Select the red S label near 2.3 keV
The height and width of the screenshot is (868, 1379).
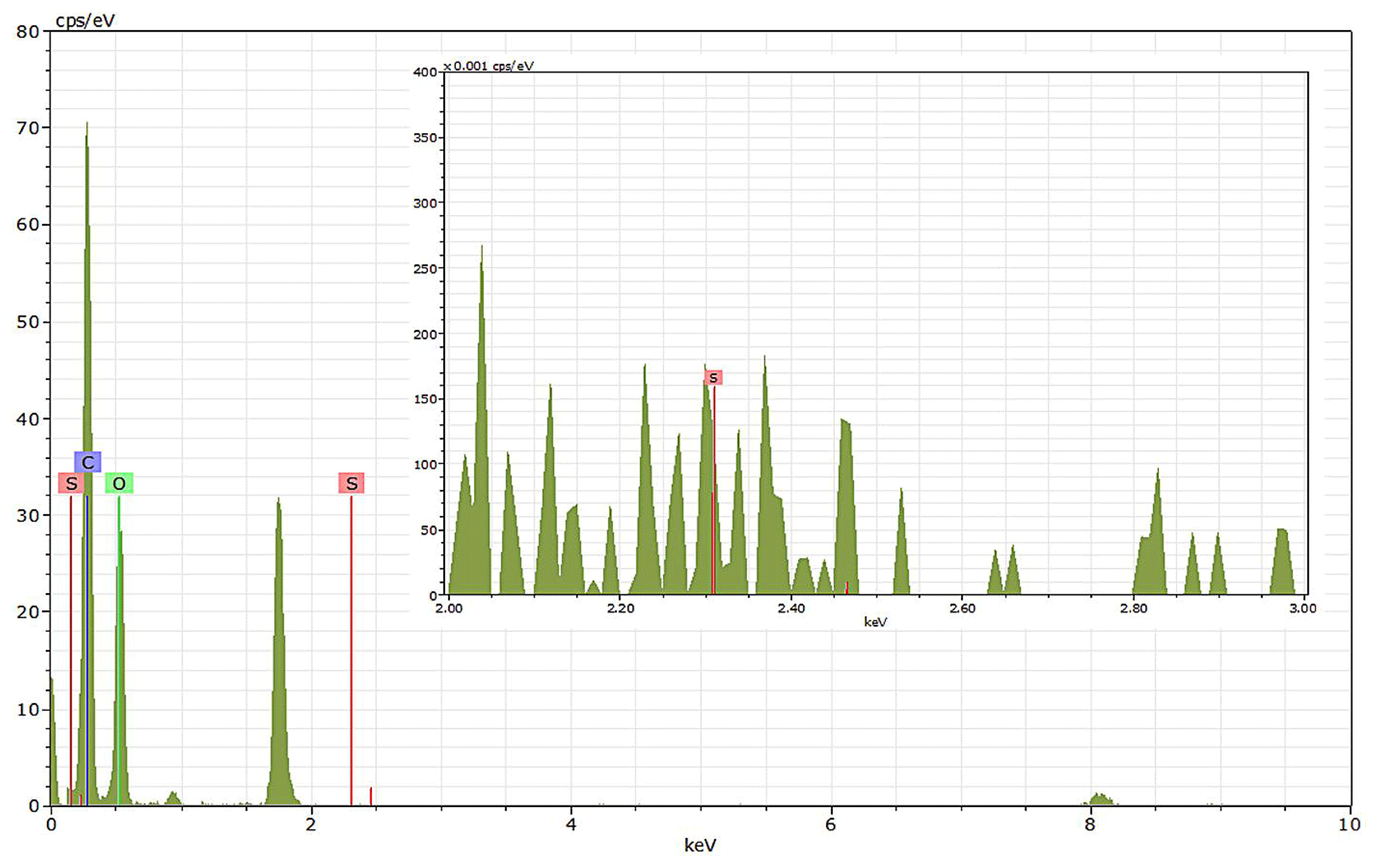click(x=351, y=483)
